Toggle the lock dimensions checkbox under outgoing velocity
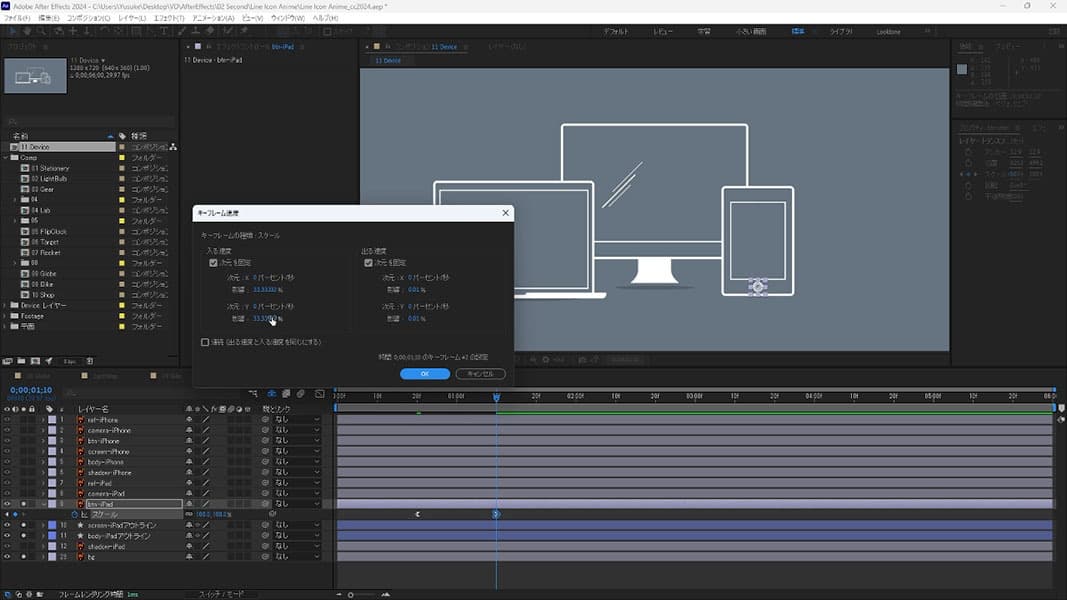The width and height of the screenshot is (1067, 600). coord(369,263)
